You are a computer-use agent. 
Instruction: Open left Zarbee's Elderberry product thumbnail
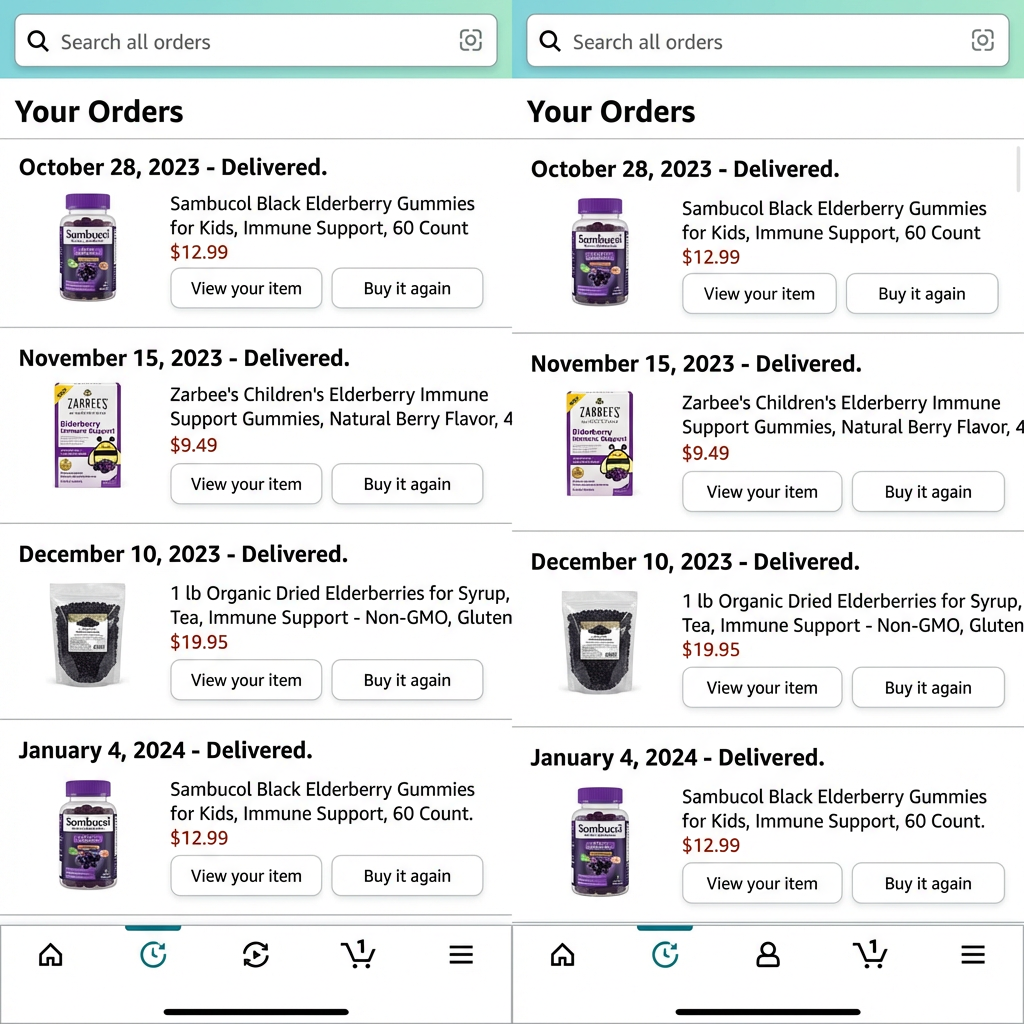point(88,436)
